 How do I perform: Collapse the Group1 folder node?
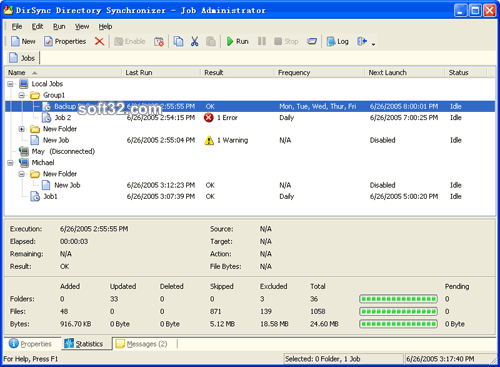coord(22,95)
